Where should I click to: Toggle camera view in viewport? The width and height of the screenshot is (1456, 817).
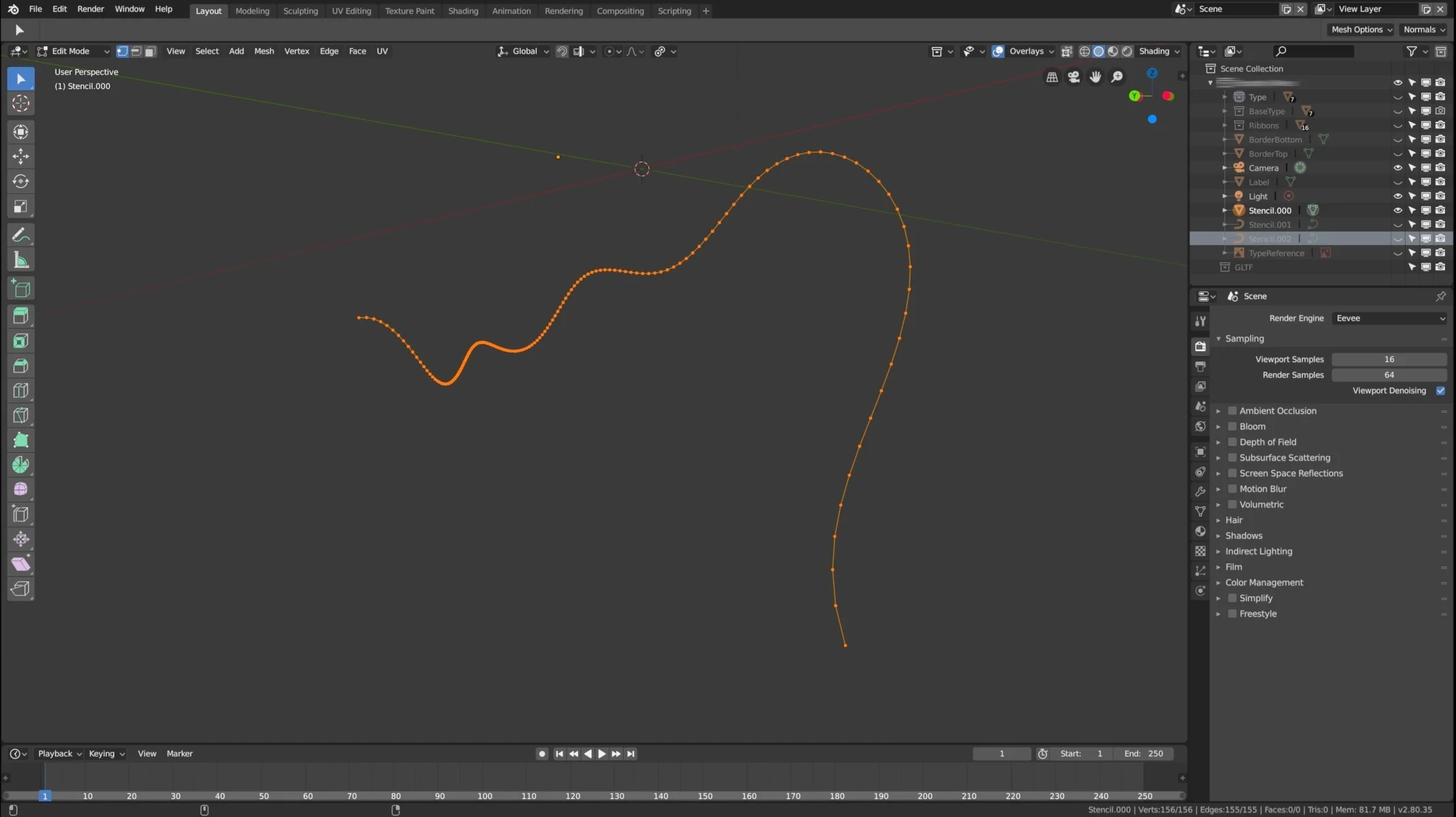1074,77
